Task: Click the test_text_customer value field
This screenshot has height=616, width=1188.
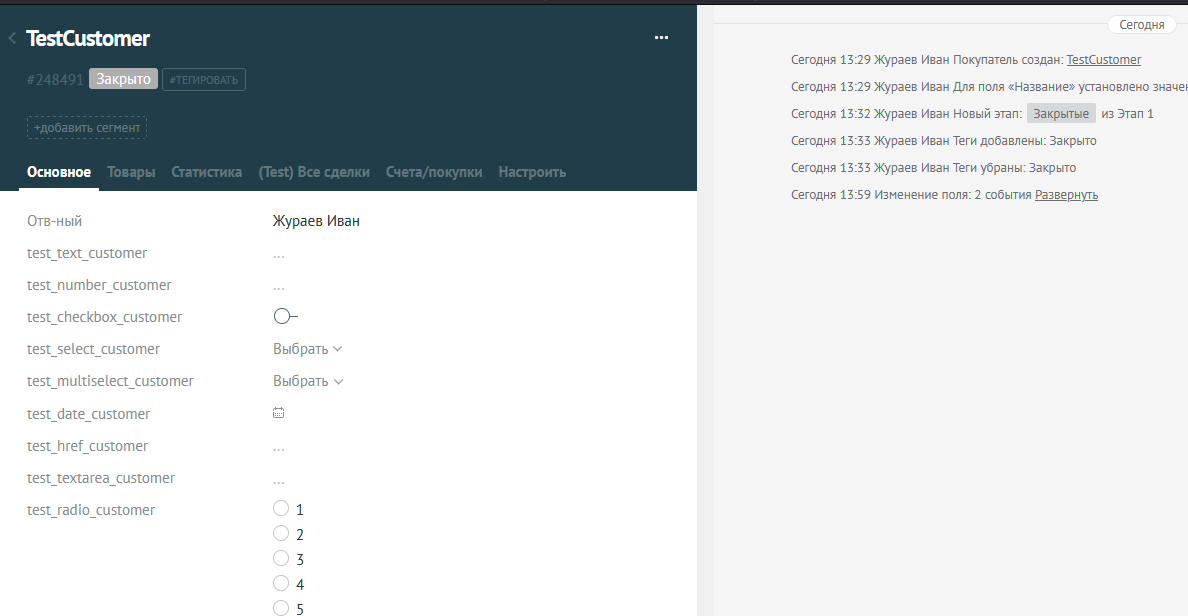Action: 279,254
